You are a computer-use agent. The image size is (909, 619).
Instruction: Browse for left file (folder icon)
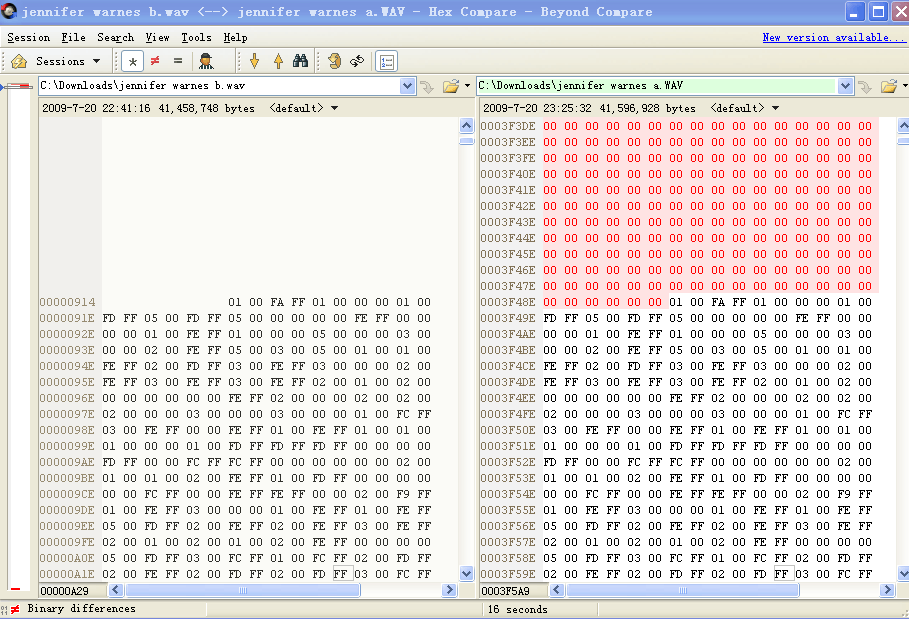click(x=450, y=86)
